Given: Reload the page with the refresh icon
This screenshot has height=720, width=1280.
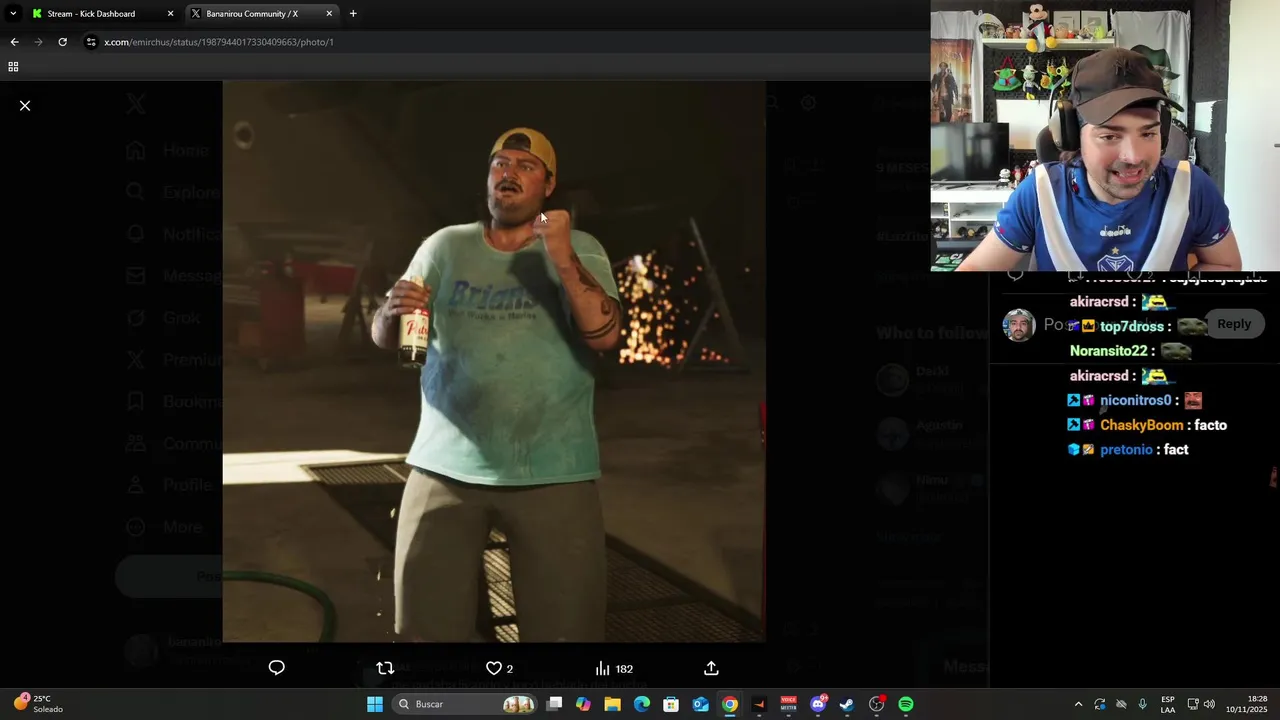Looking at the screenshot, I should point(62,42).
